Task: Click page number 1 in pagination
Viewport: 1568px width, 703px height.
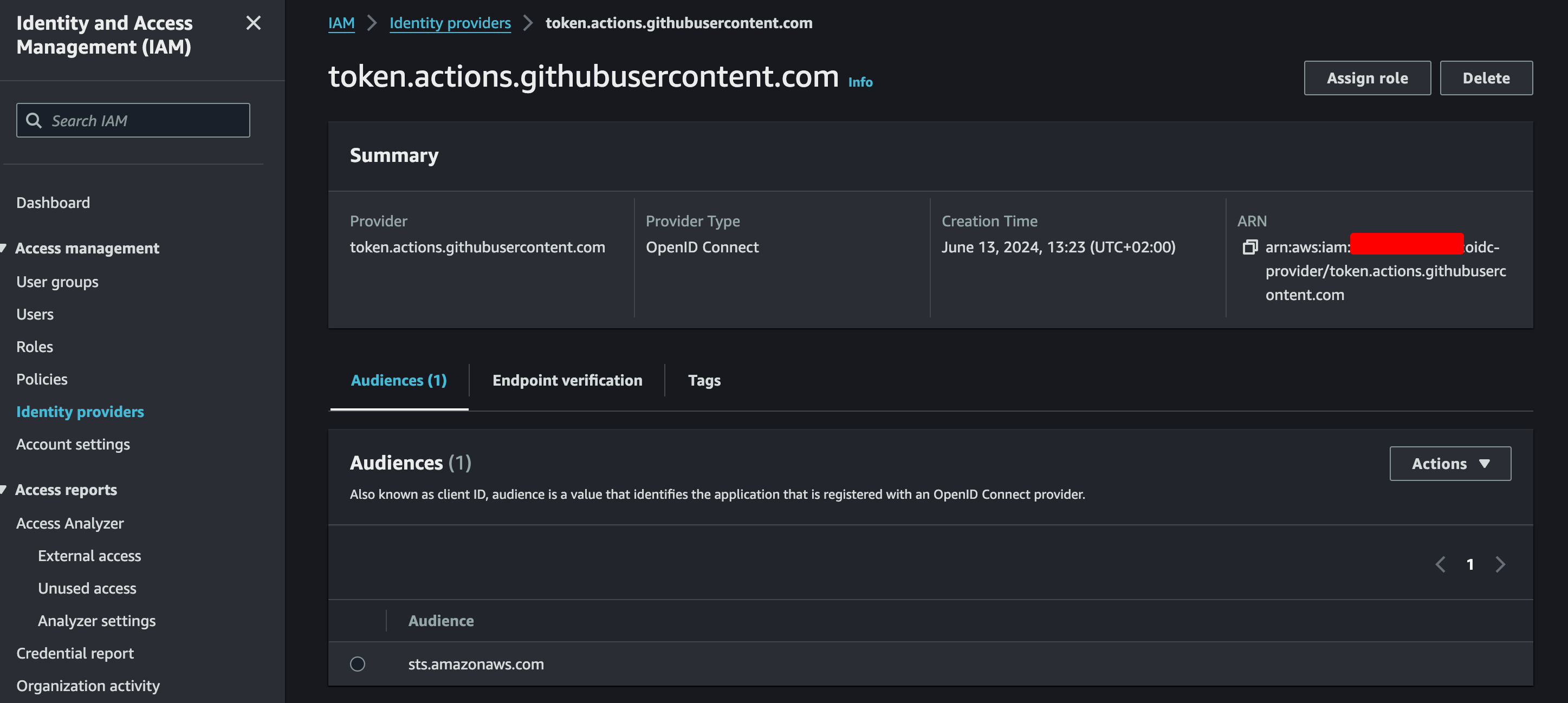Action: tap(1470, 565)
